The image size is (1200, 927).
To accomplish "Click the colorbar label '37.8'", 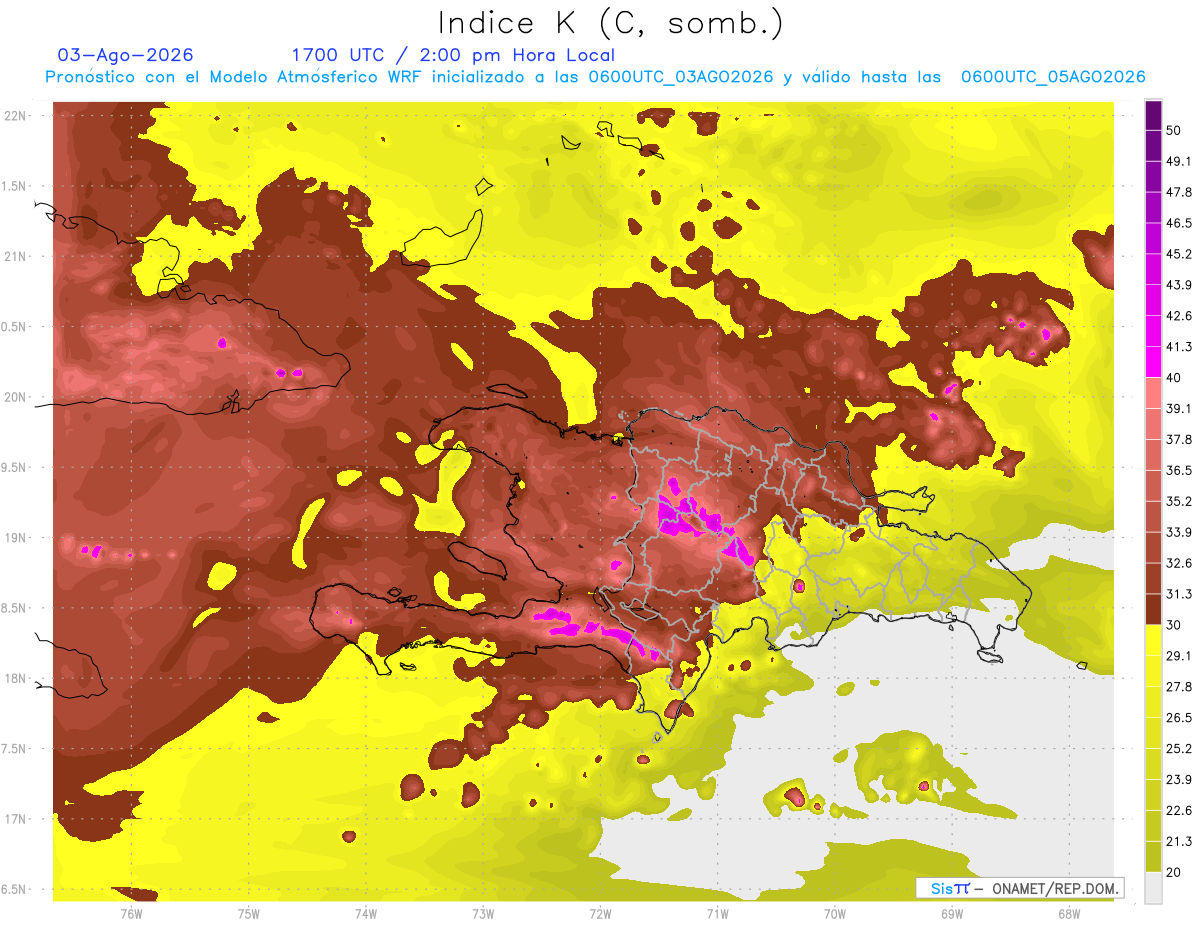I will 1179,440.
